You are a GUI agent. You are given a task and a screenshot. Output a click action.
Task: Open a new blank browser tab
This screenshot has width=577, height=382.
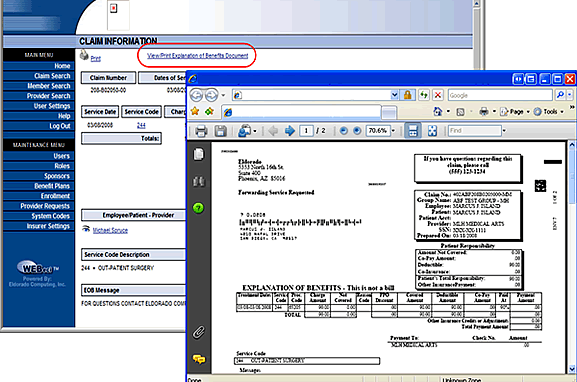pos(389,112)
